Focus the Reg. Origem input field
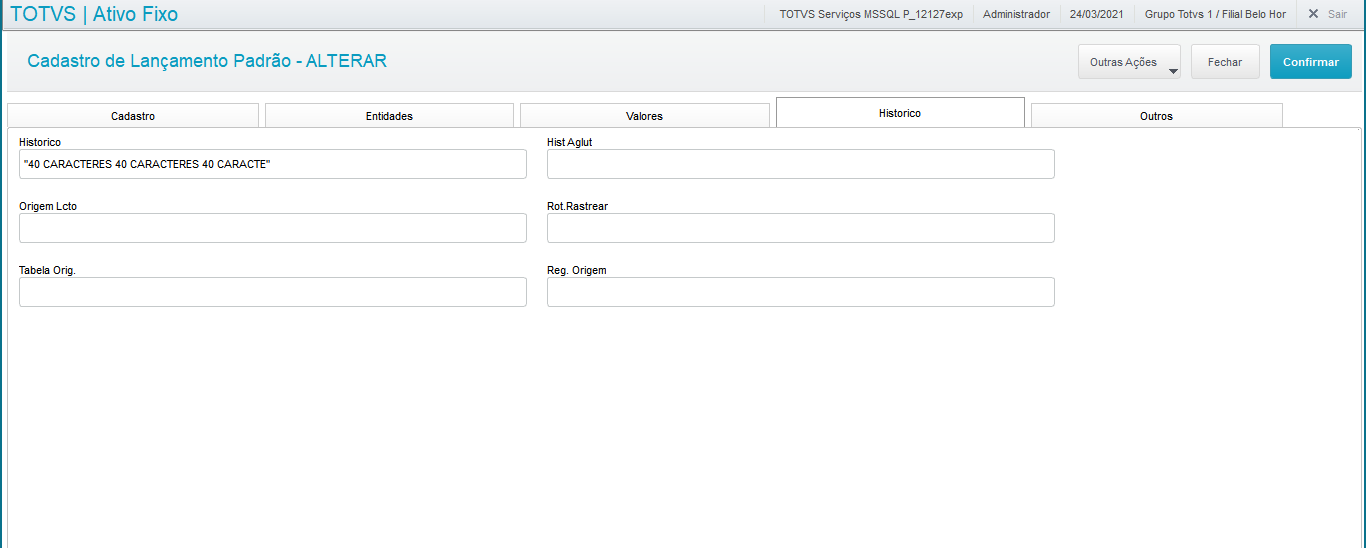 800,292
